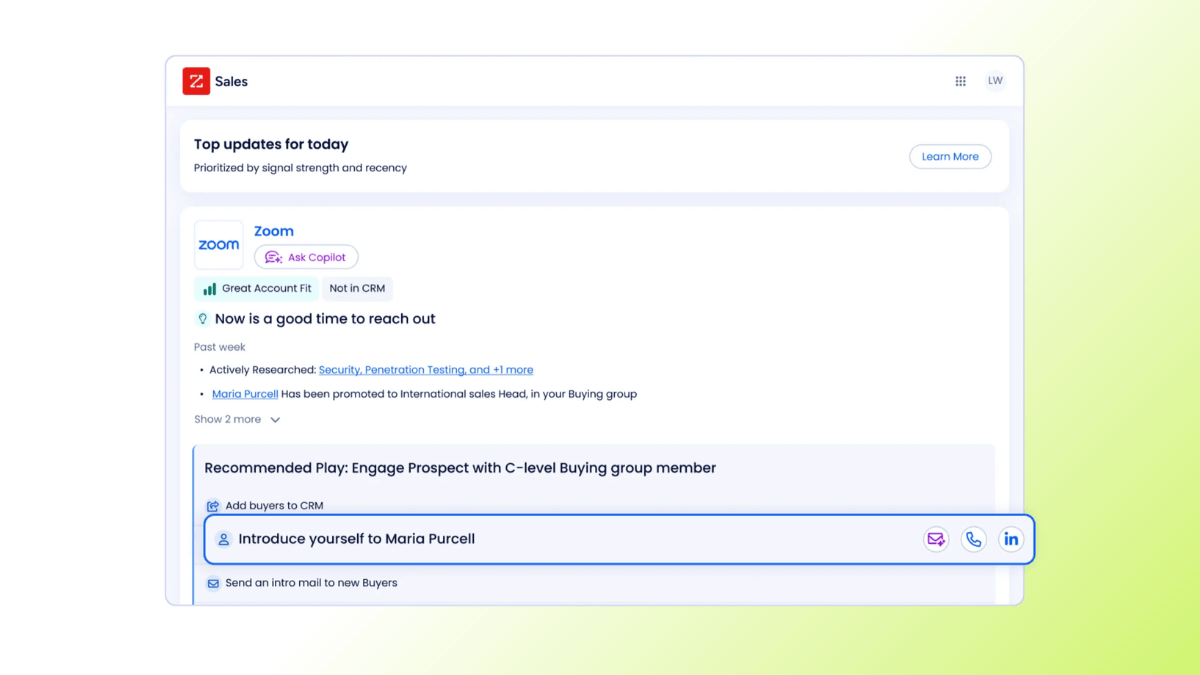
Task: Open Security, Penetration Testing topics link
Action: click(x=425, y=370)
